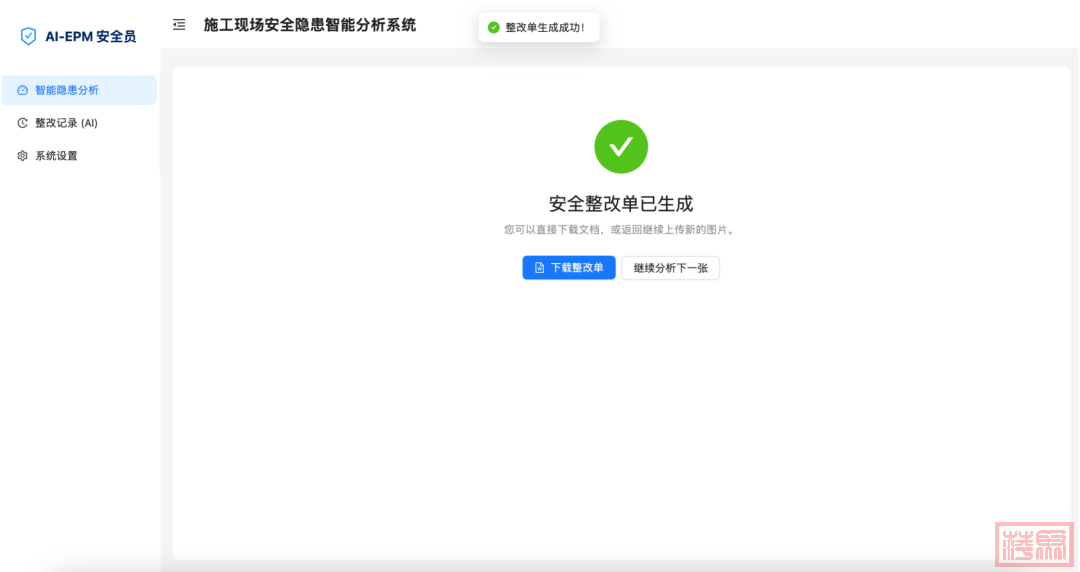Click the dashboard icon beside 智能隐患分析
This screenshot has height=572, width=1080.
coord(23,90)
